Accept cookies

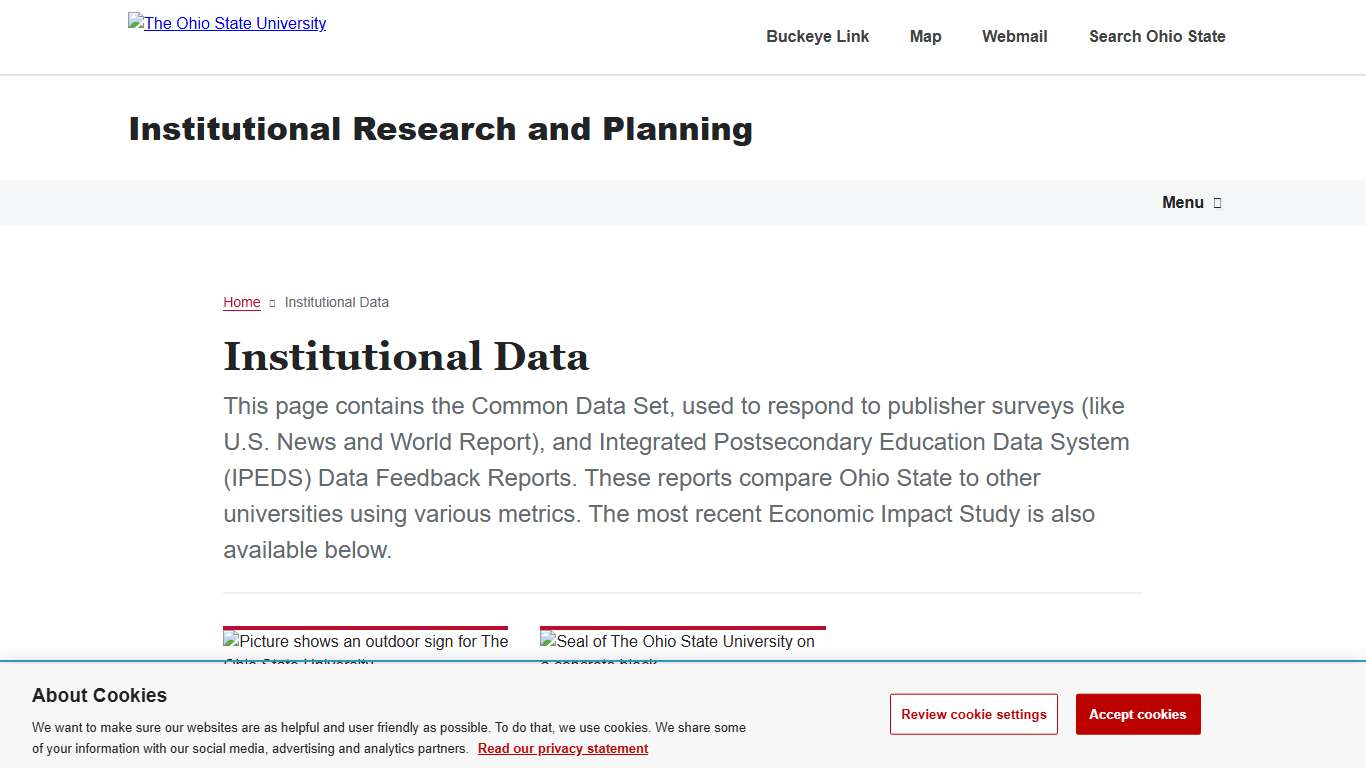coord(1137,714)
